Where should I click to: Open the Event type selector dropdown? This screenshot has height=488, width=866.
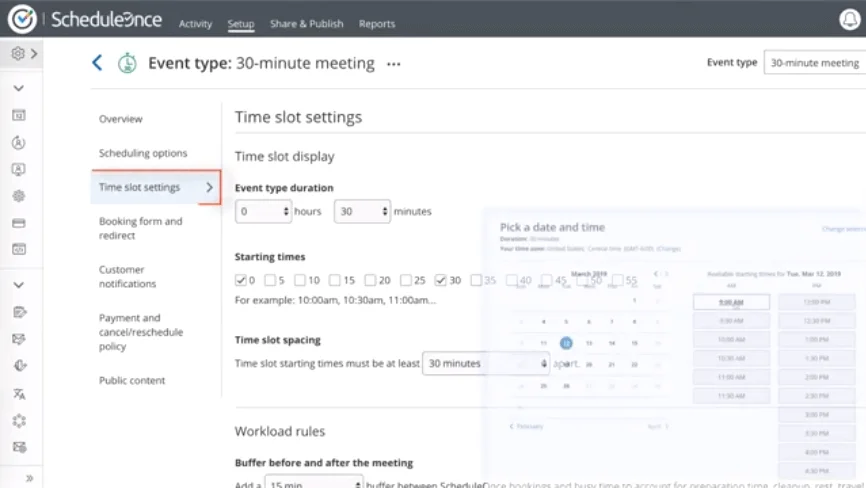[x=815, y=63]
